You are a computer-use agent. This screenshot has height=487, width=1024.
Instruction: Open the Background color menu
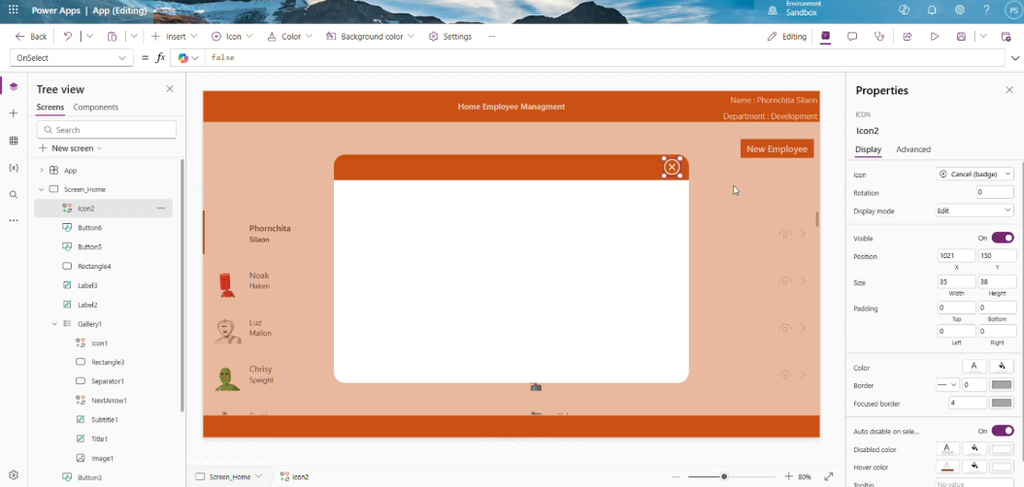point(370,37)
